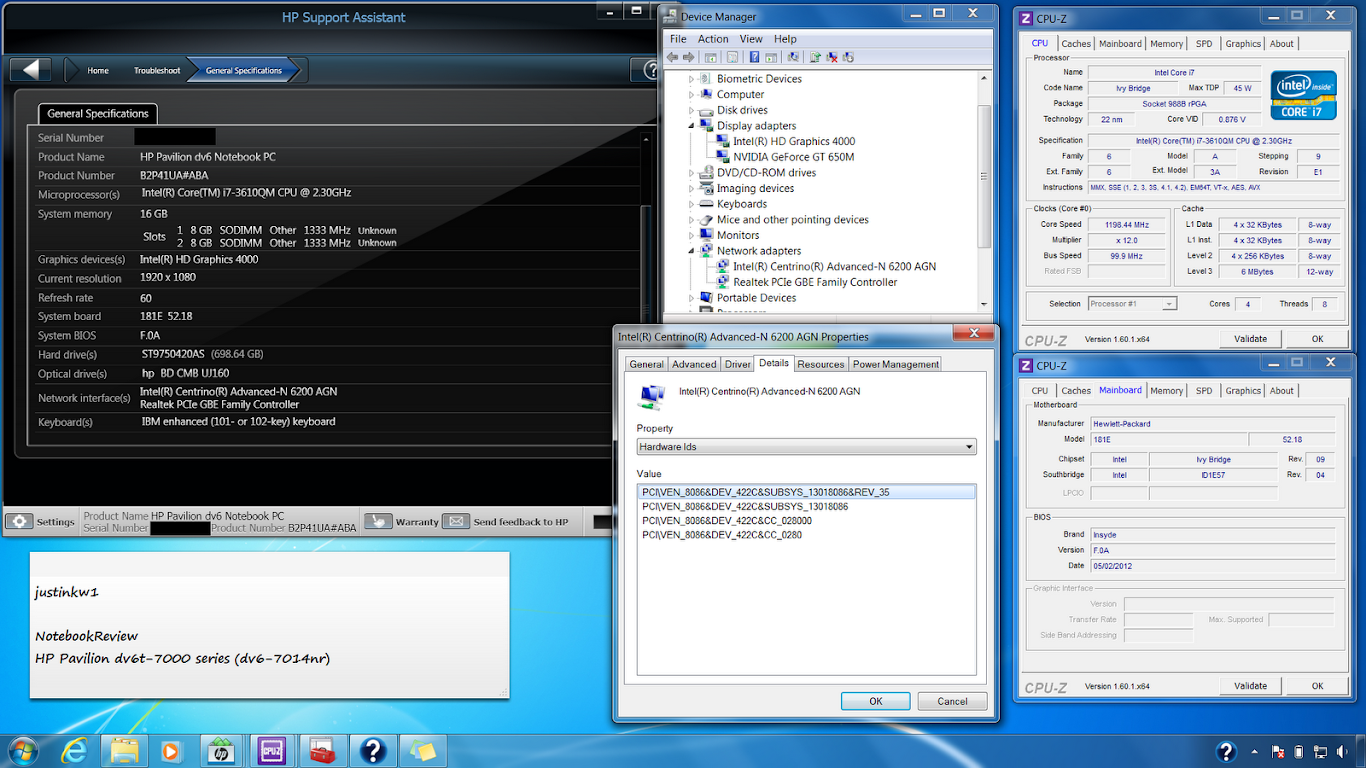Expand the Keyboards tree node

tap(691, 204)
